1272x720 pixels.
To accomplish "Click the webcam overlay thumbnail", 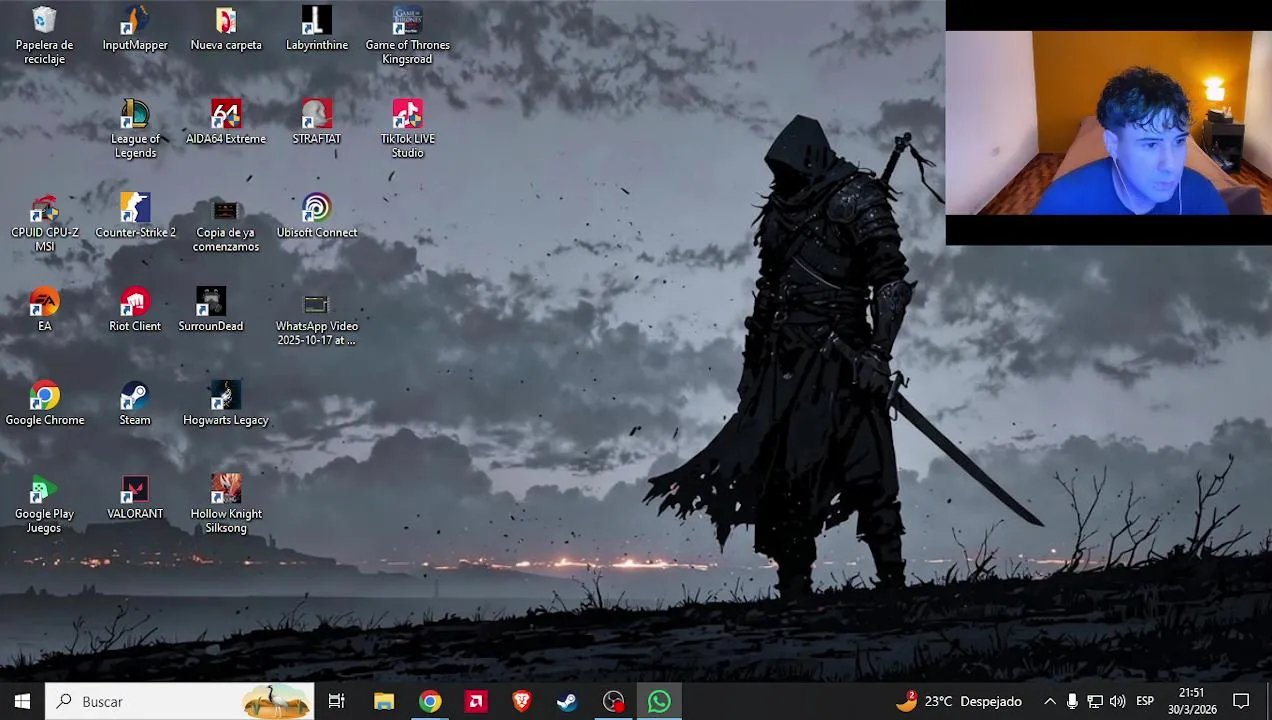I will click(x=1108, y=123).
